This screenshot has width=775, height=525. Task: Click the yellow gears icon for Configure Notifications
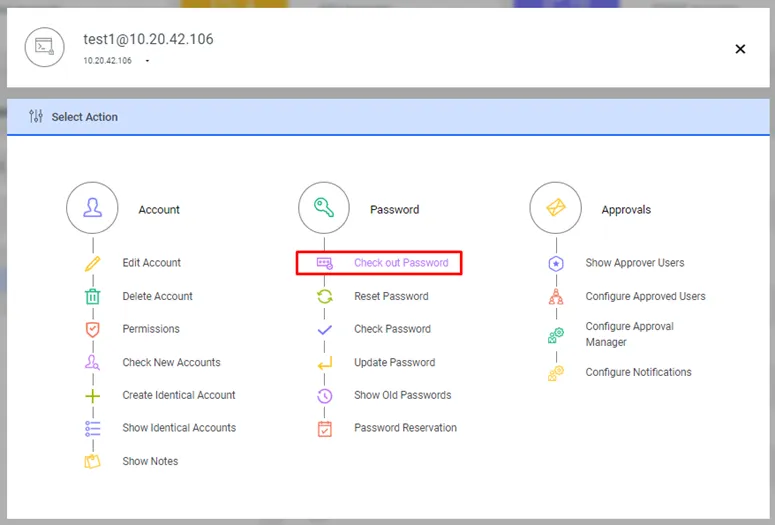[x=556, y=373]
